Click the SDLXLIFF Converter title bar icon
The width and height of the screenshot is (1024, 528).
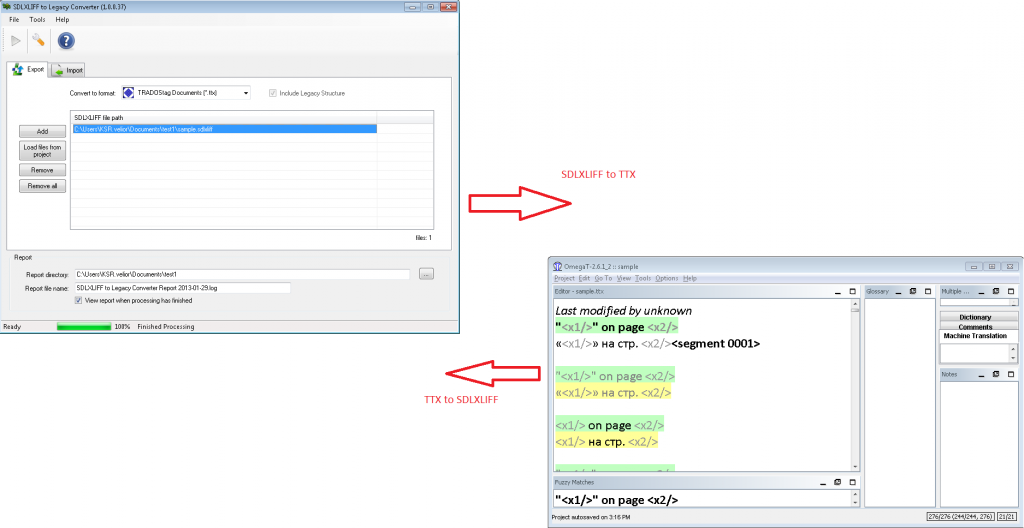[x=7, y=5]
